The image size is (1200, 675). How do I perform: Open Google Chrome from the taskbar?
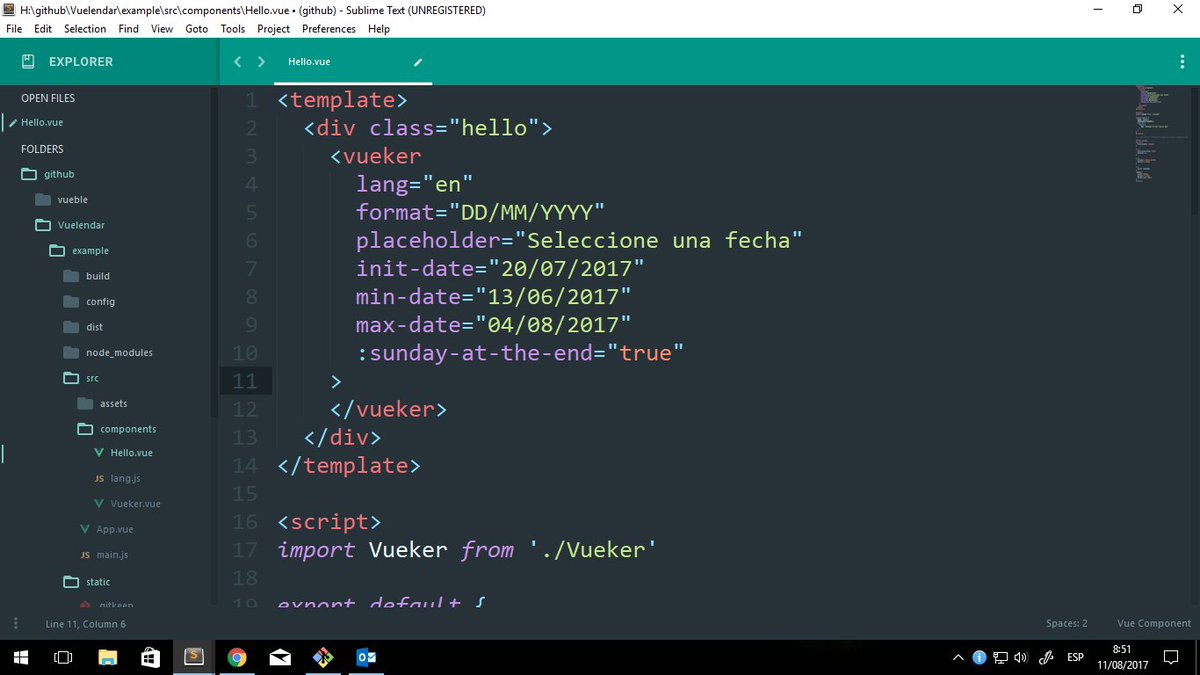pyautogui.click(x=237, y=657)
